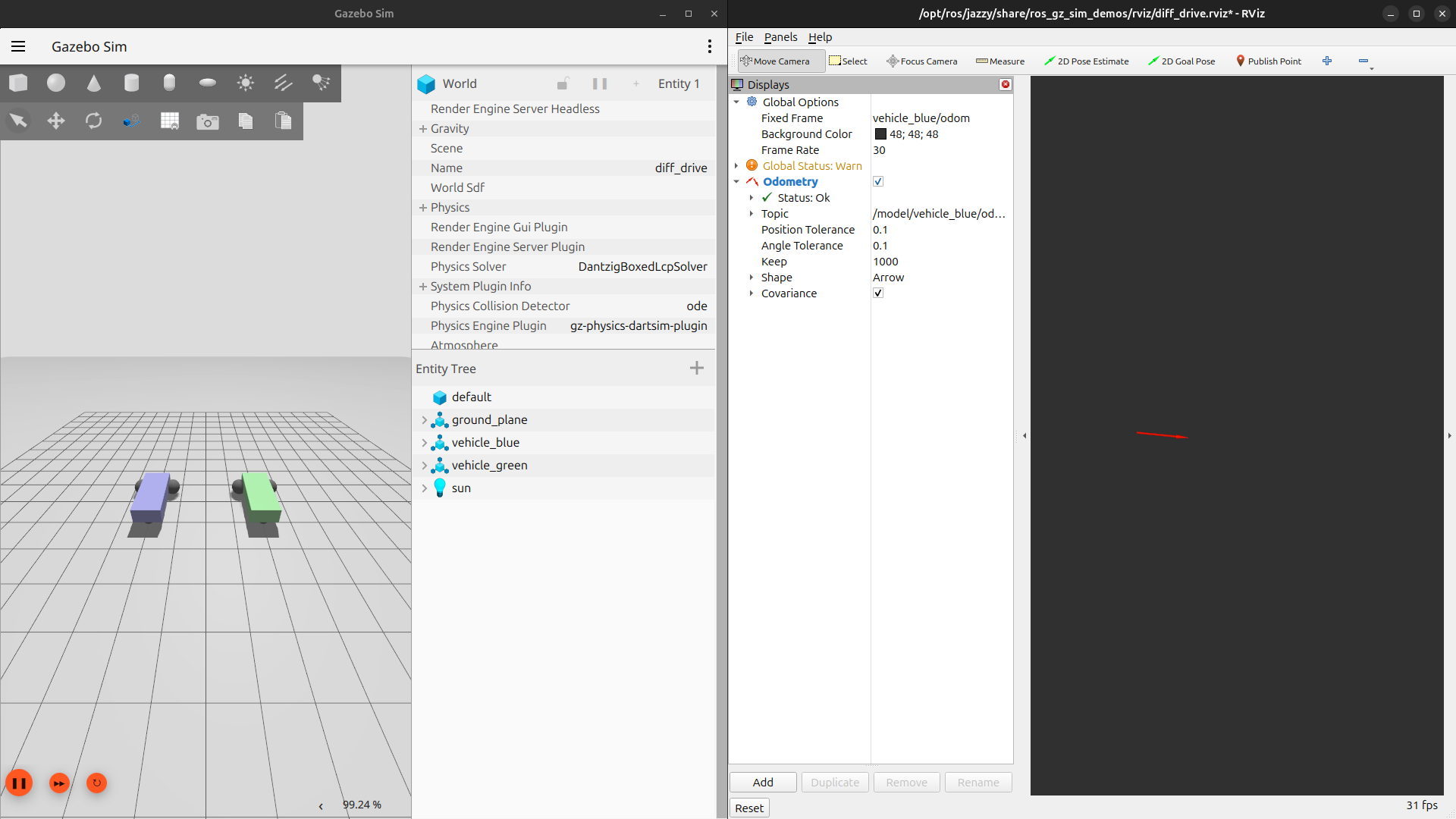Insert a box shape into the scene
Screen dimensions: 1456x819
(18, 83)
